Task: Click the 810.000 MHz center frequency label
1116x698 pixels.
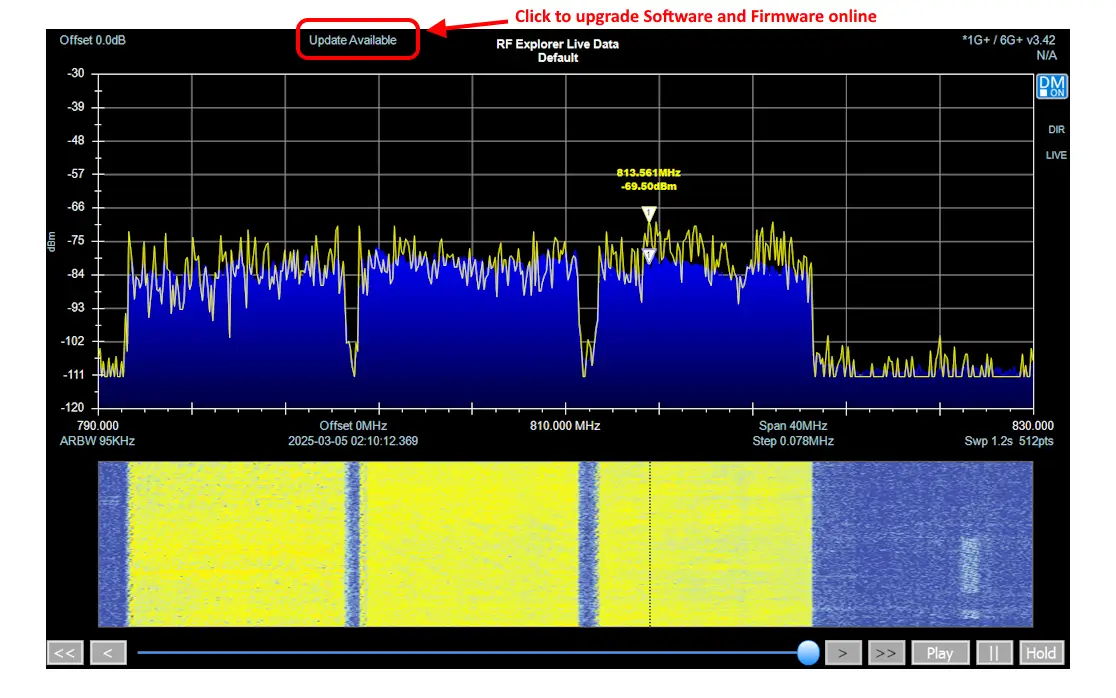Action: [566, 425]
